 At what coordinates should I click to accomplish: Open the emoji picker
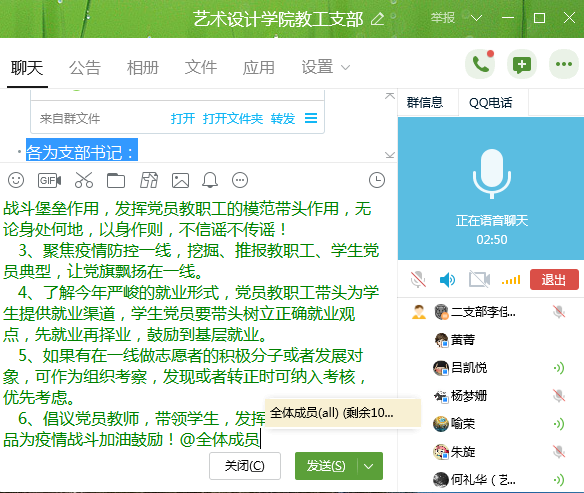(16, 180)
